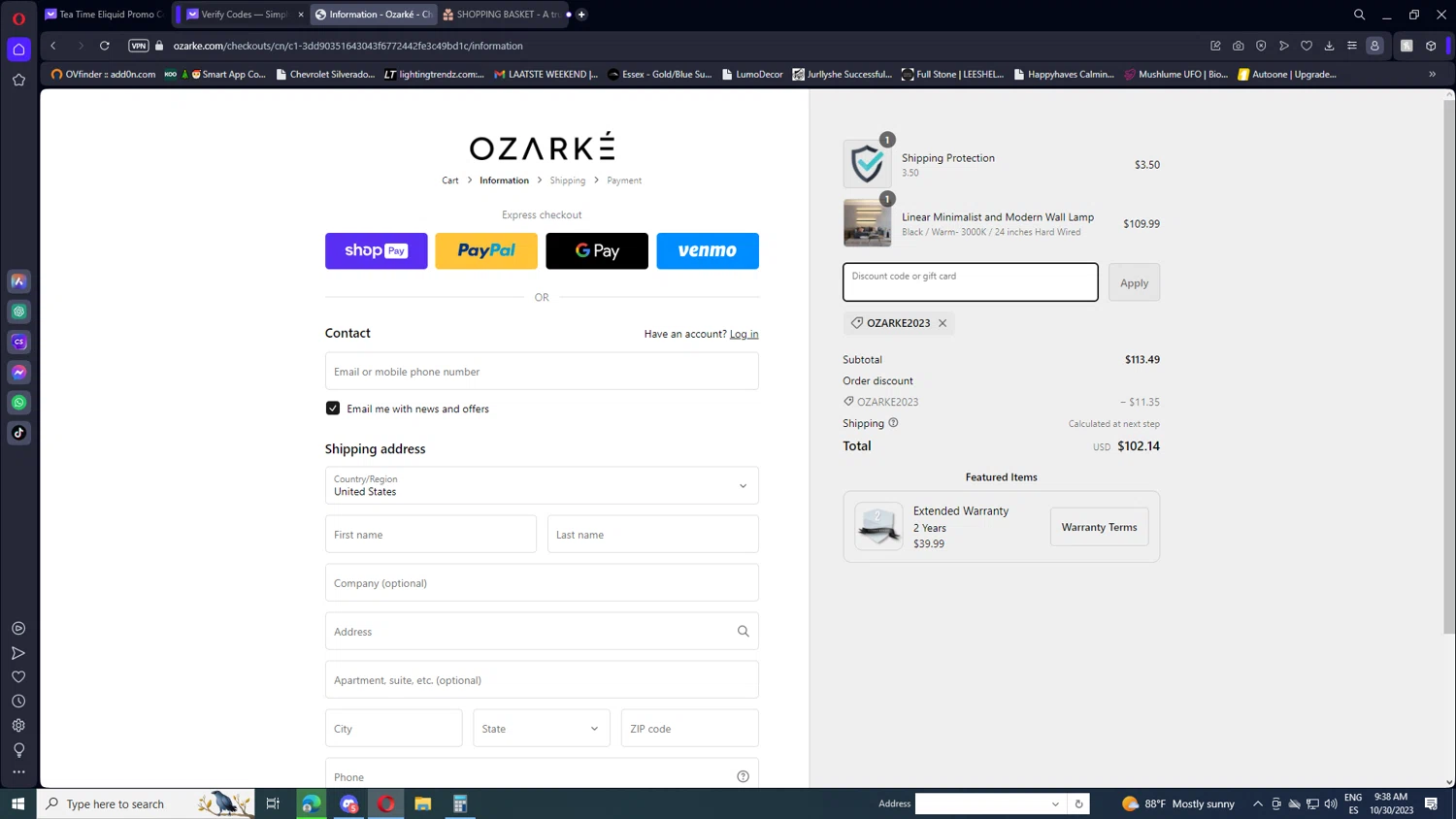Open File Explorer from taskbar
Viewport: 1456px width, 819px height.
tap(423, 803)
